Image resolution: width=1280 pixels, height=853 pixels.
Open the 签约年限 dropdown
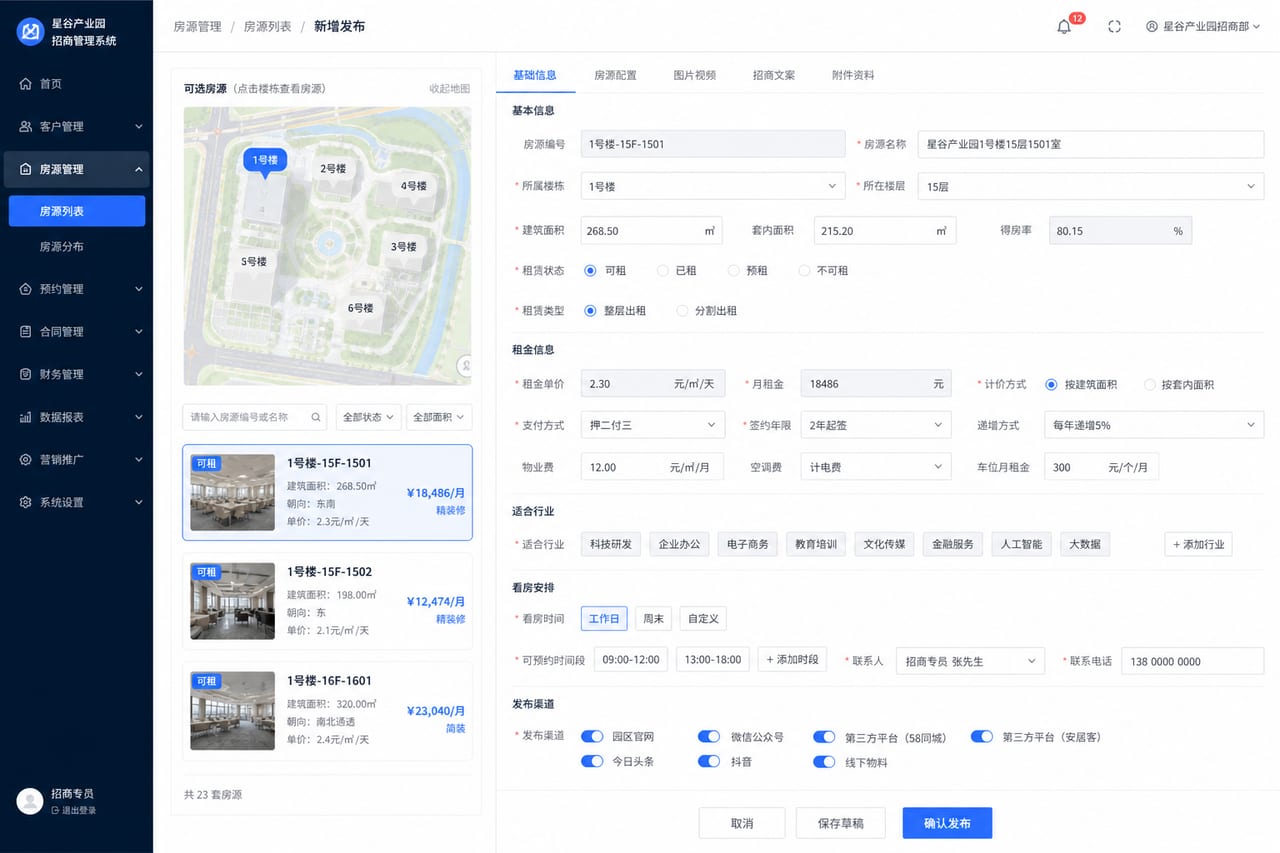pyautogui.click(x=876, y=425)
